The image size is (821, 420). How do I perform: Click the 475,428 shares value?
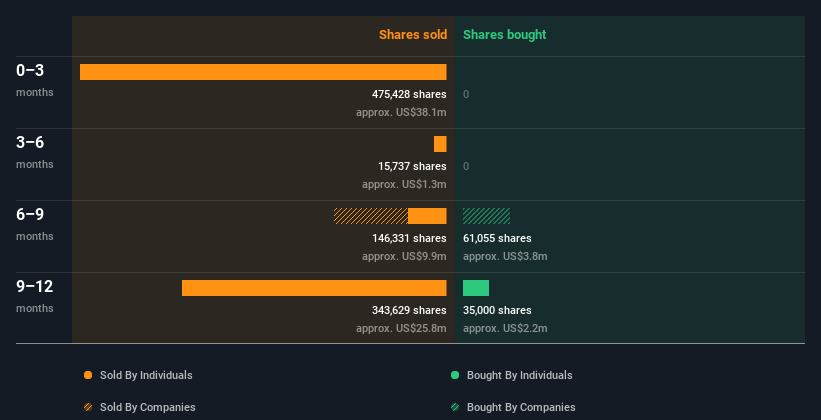click(x=409, y=94)
